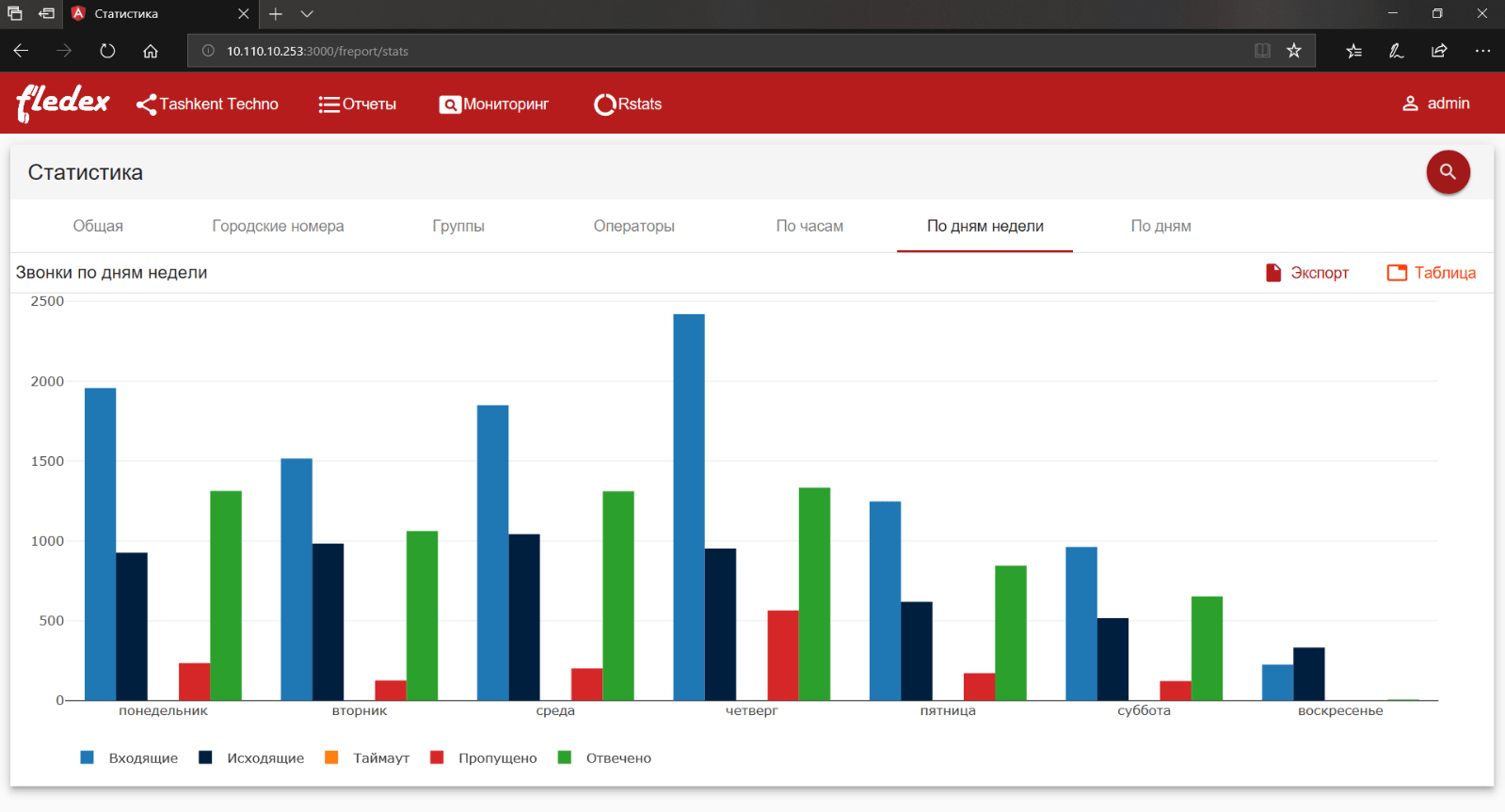
Task: Open the Rstats page
Action: 628,104
